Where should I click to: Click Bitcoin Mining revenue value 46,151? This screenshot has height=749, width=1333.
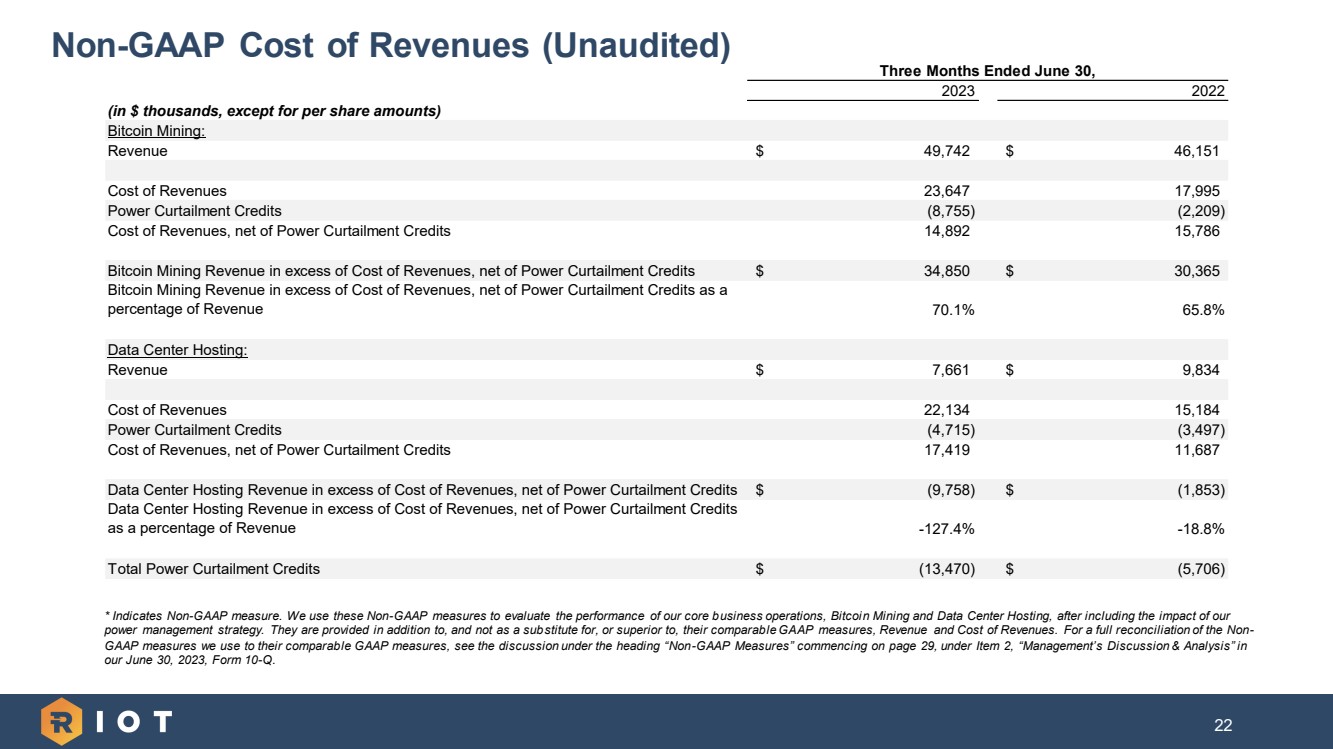tap(1196, 151)
